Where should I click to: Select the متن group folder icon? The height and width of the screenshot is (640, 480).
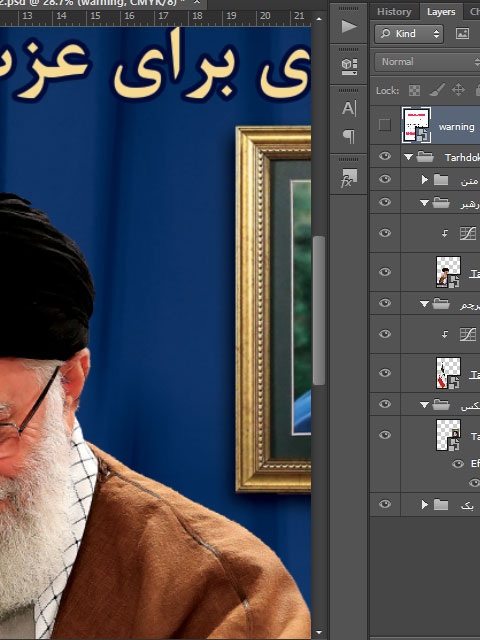(x=441, y=180)
